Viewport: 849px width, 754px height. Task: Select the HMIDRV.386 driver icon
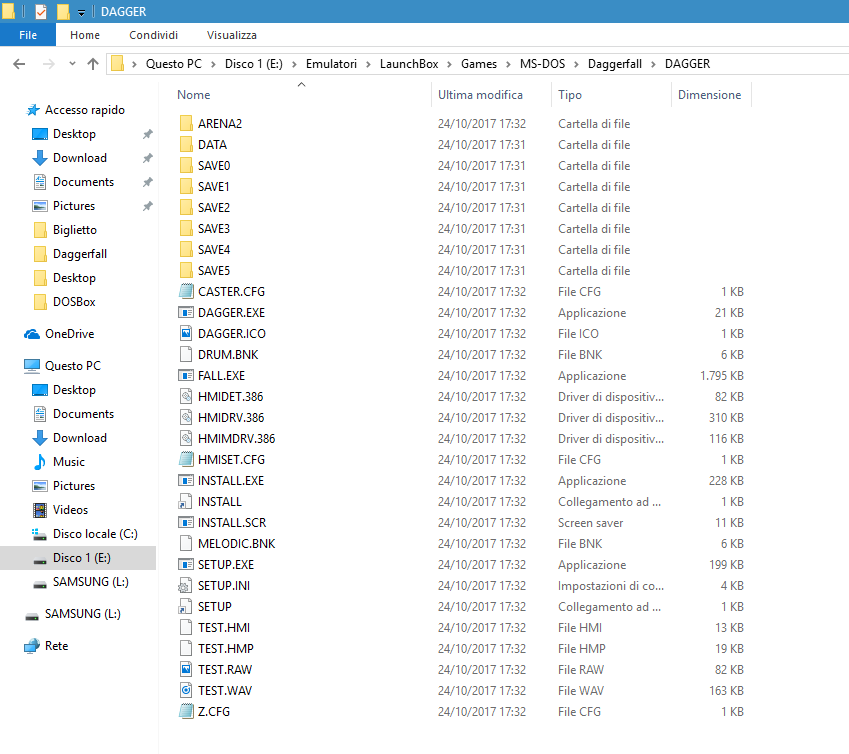tap(186, 417)
